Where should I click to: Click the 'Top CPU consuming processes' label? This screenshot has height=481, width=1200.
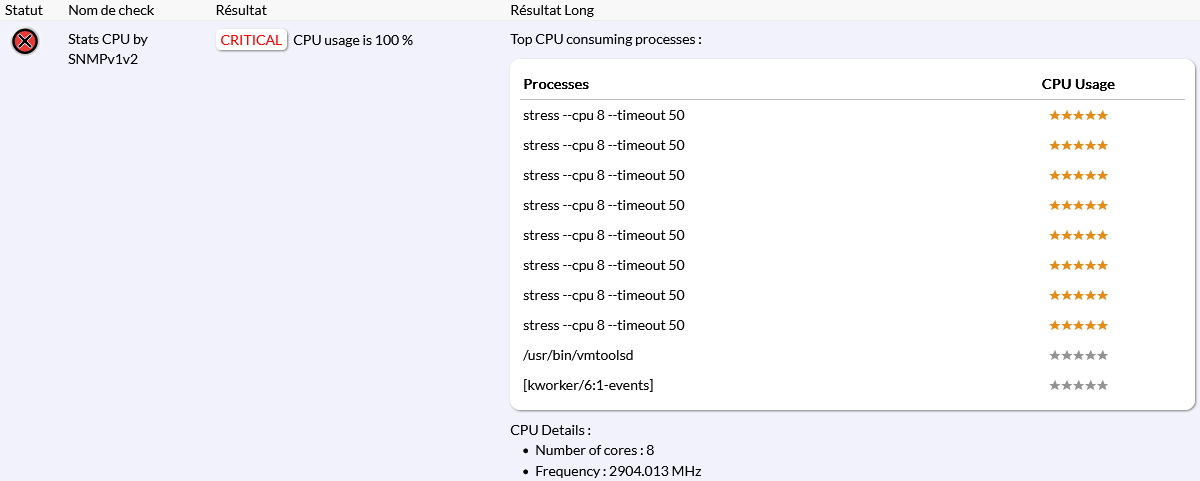tap(606, 40)
